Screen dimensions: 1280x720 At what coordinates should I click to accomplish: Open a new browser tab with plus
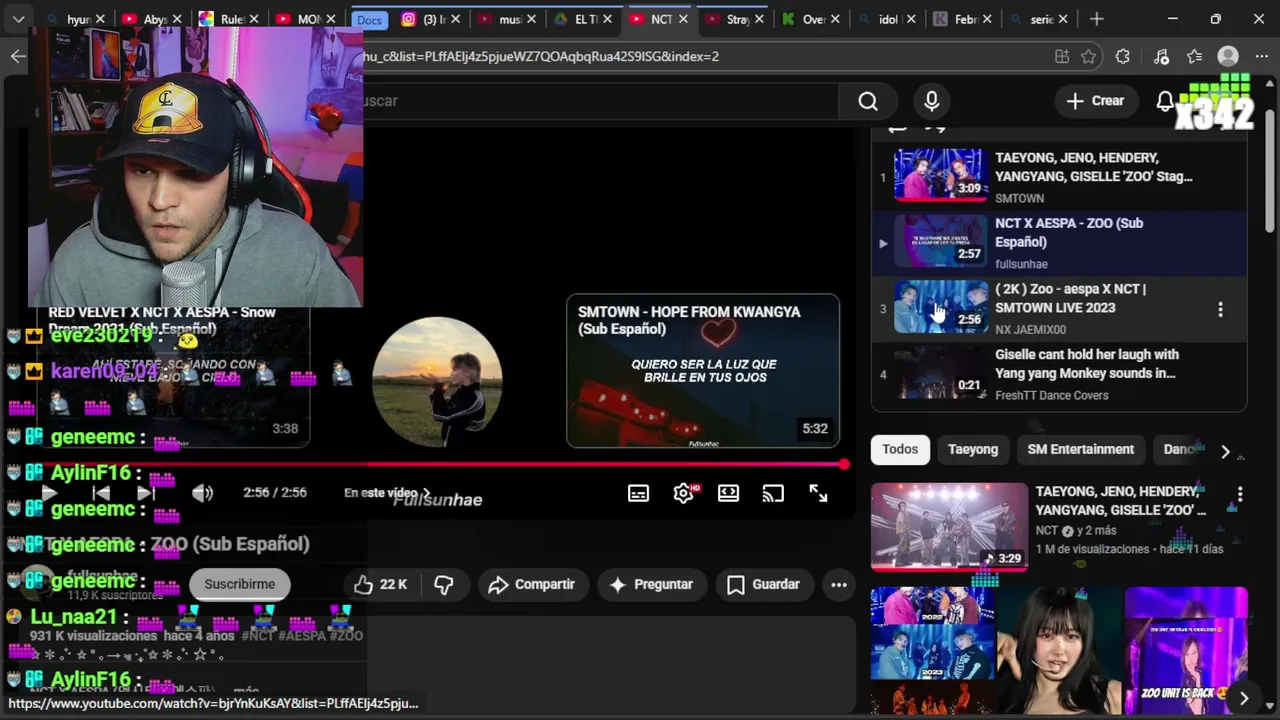[1097, 19]
